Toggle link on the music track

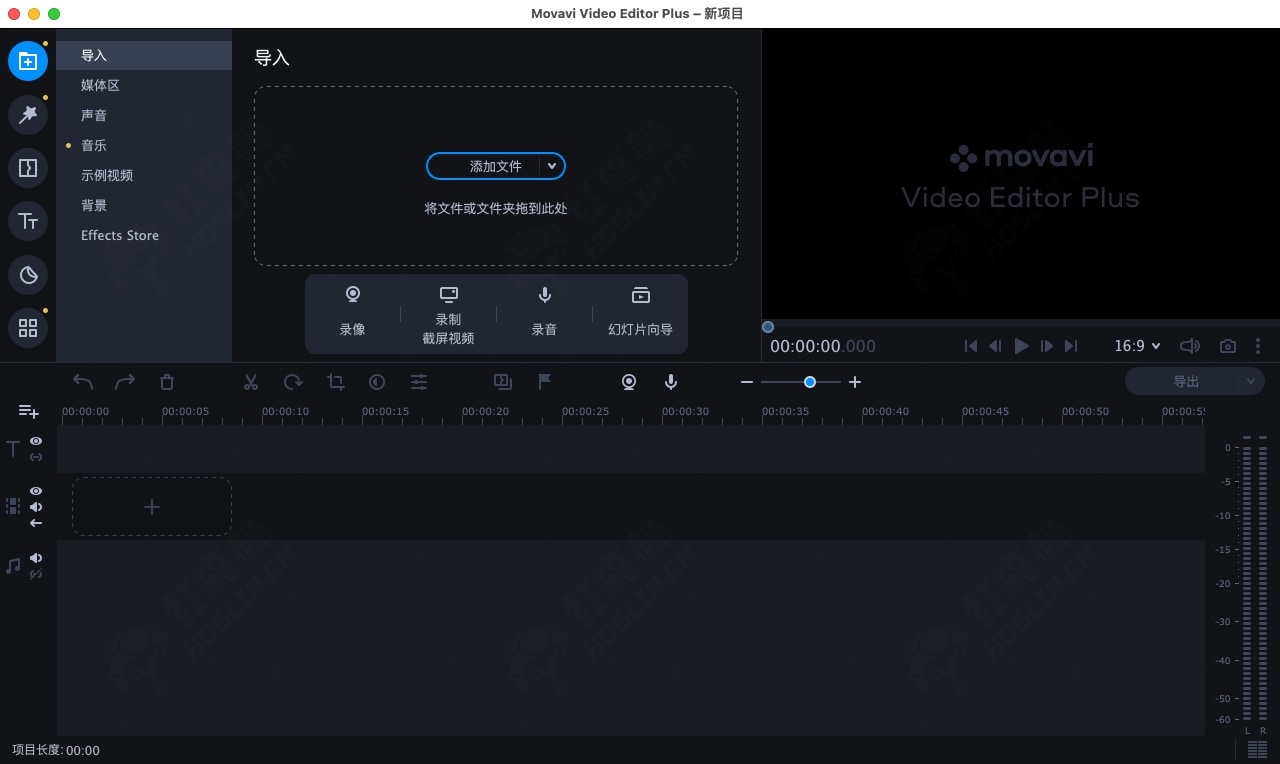click(36, 574)
